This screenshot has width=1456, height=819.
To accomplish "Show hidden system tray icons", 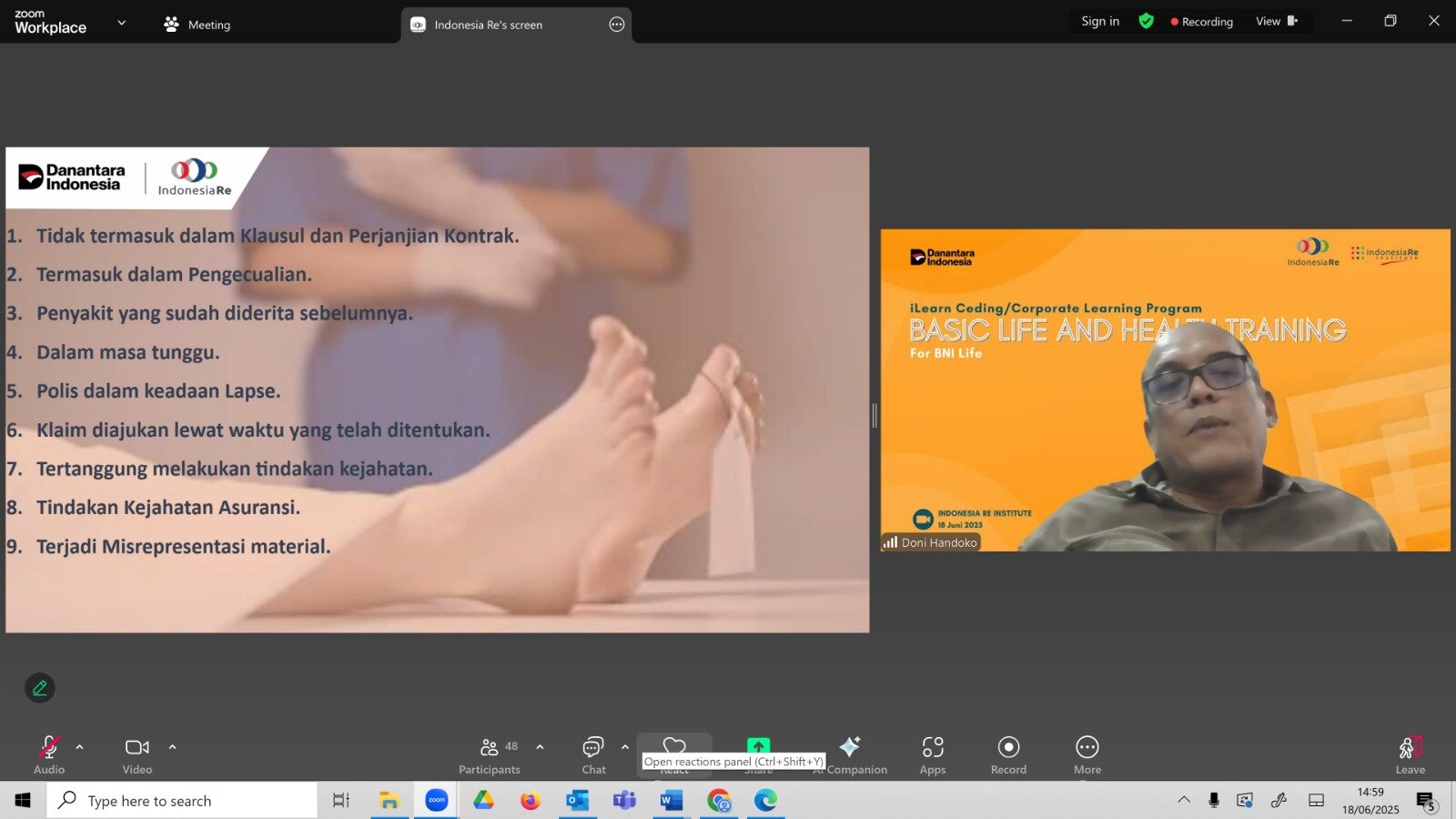I will [1184, 800].
